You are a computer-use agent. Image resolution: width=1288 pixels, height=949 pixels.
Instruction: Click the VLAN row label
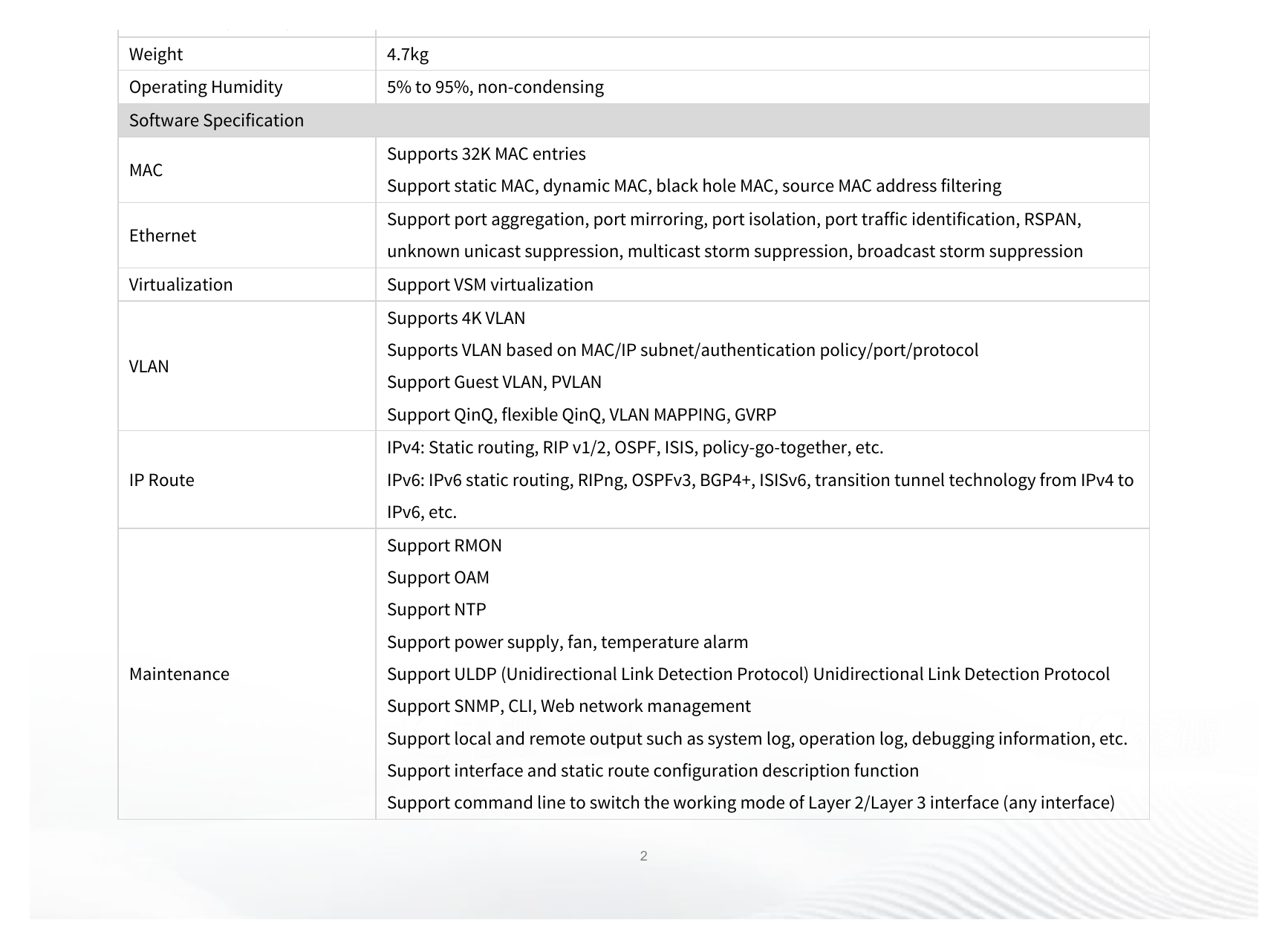pos(149,366)
